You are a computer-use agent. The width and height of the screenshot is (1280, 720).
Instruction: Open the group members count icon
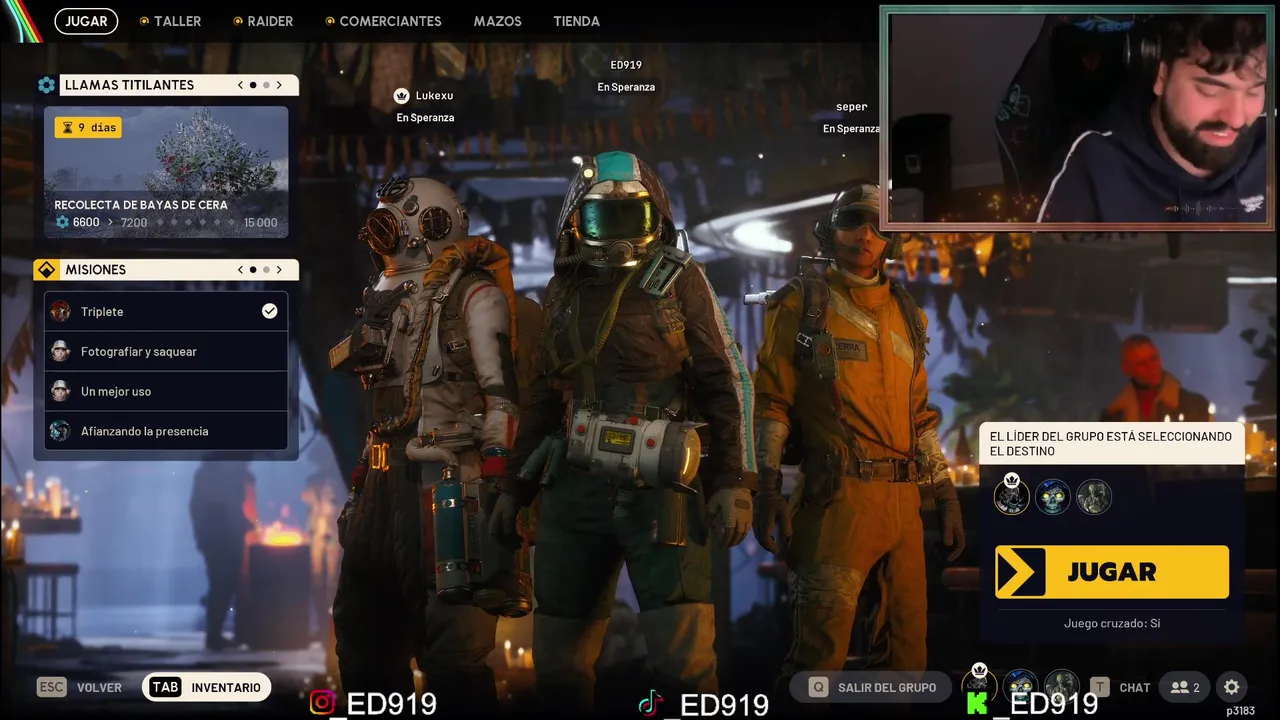(1185, 687)
